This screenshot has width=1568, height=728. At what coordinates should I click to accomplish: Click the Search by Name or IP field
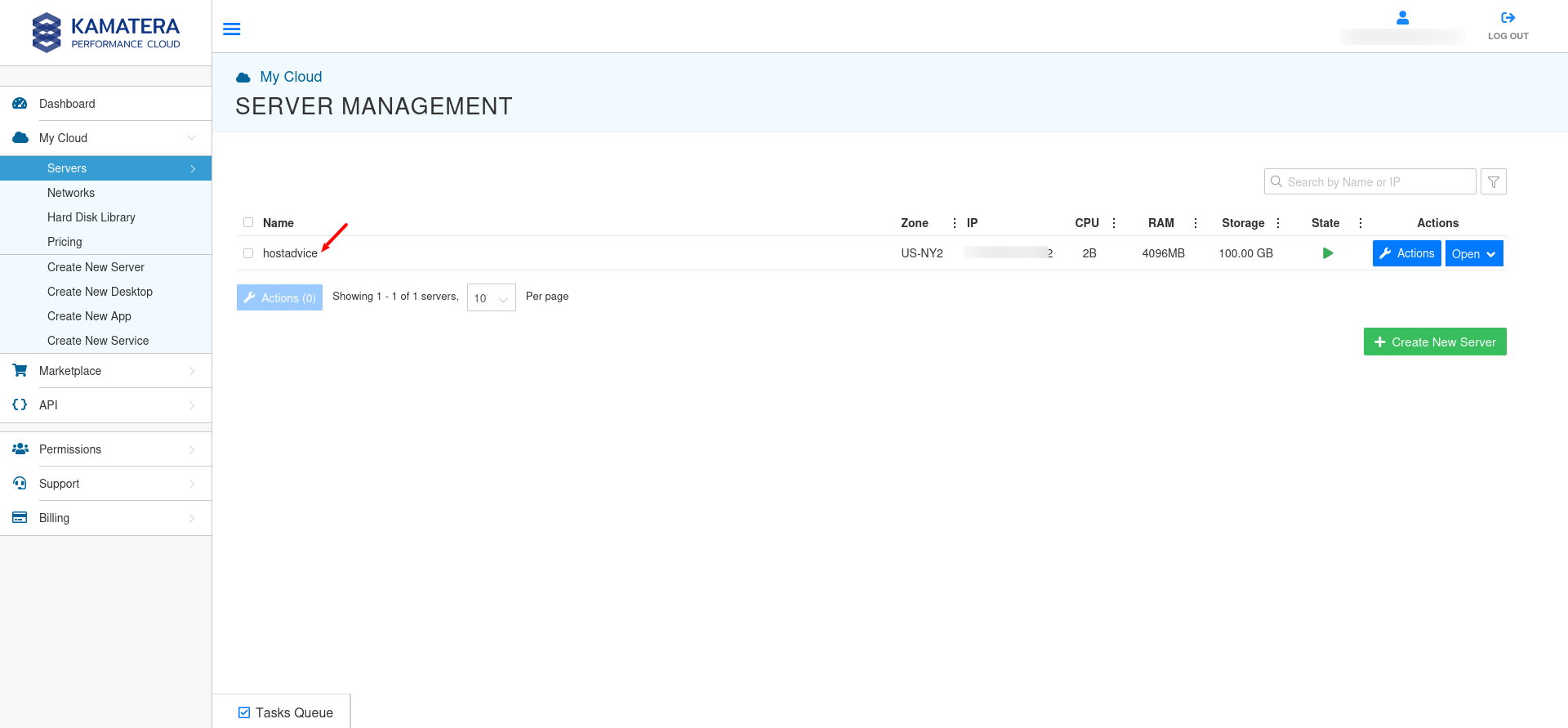tap(1370, 181)
